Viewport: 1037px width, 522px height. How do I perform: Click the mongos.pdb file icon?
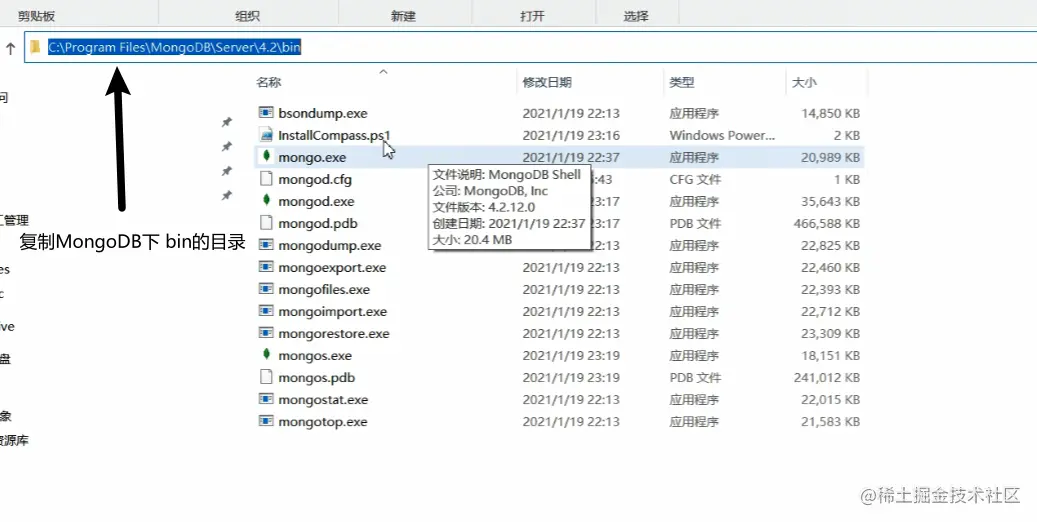(266, 377)
